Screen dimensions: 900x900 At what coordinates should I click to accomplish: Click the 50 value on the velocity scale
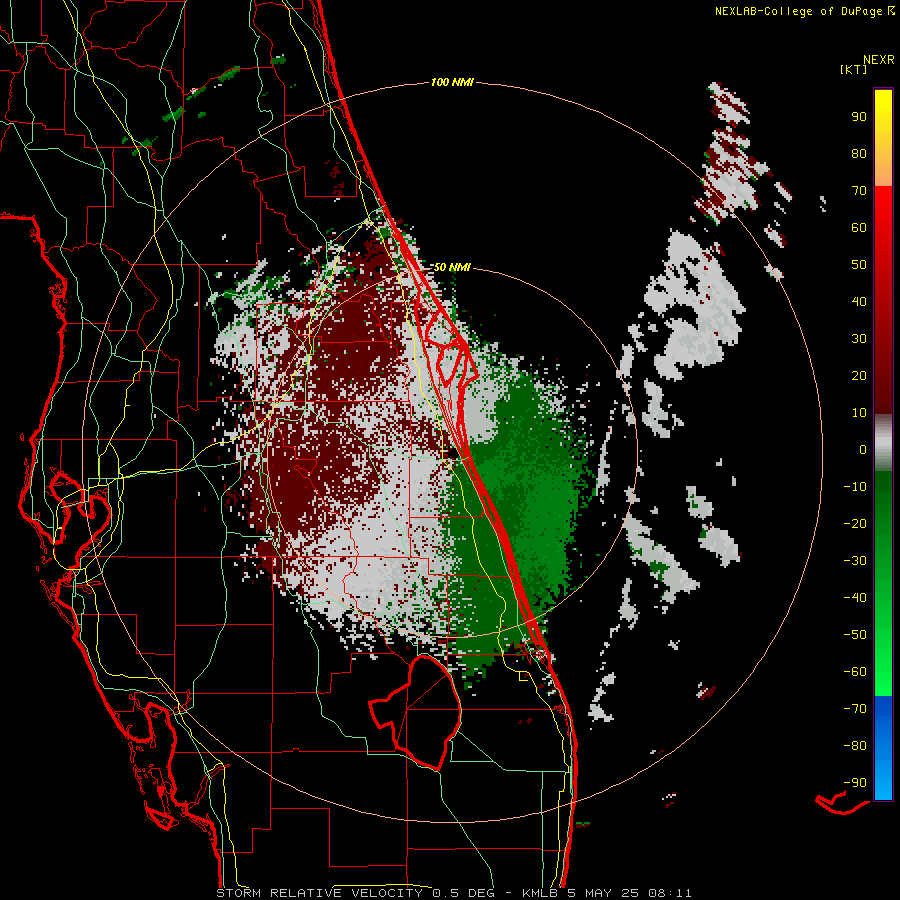(x=859, y=265)
